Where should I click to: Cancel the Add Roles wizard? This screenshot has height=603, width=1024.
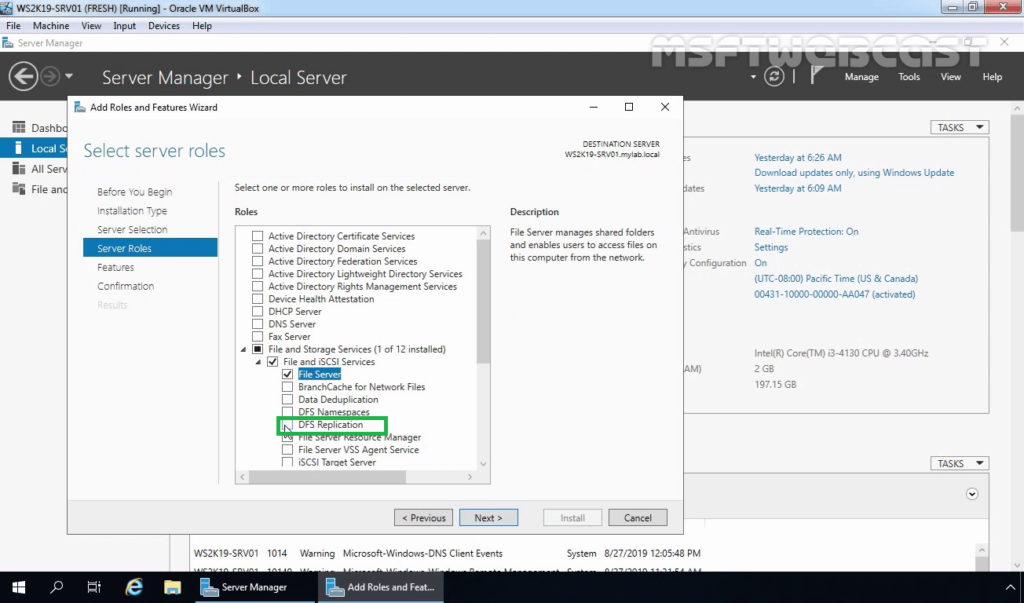(x=637, y=517)
